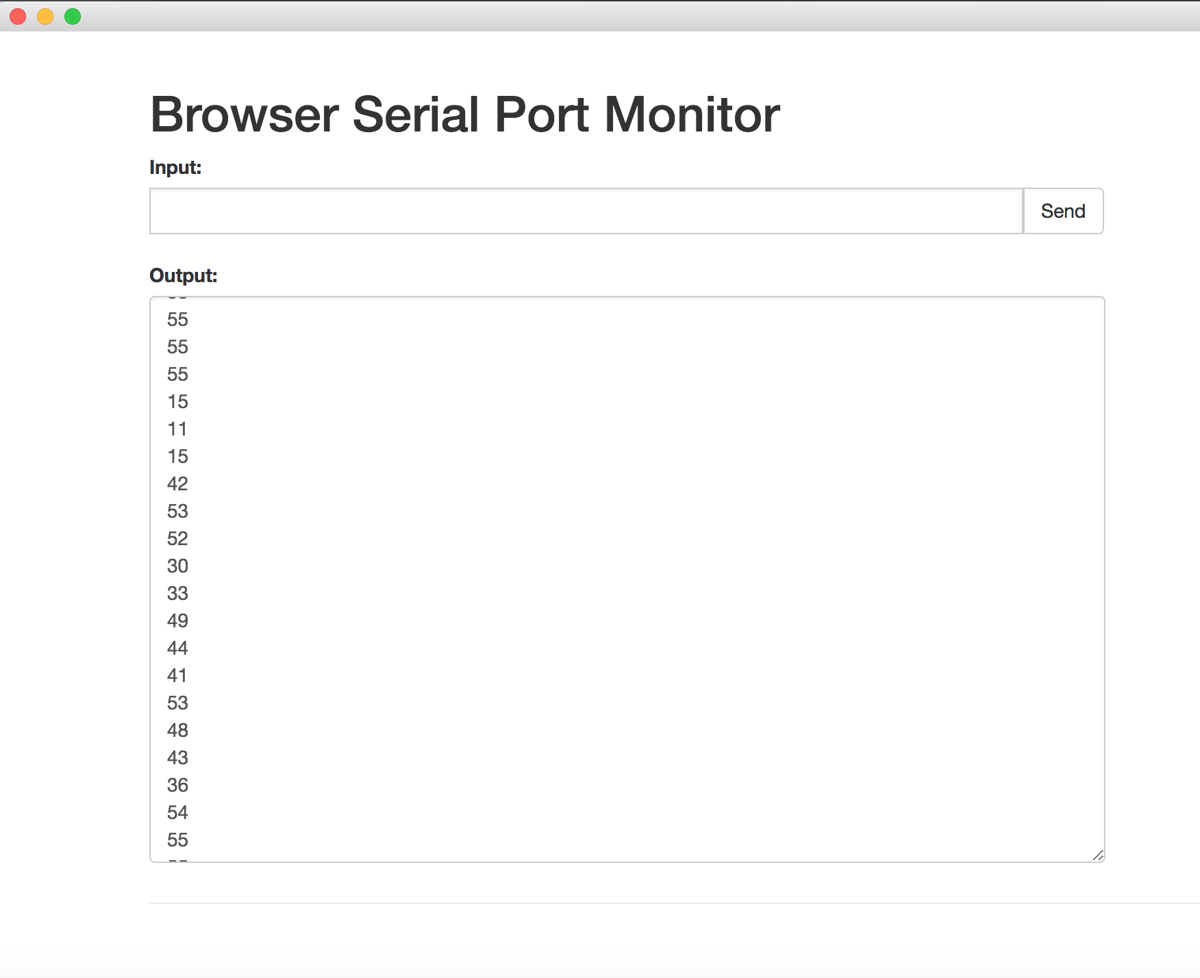Select the output value 42
The height and width of the screenshot is (978, 1200).
(x=178, y=484)
